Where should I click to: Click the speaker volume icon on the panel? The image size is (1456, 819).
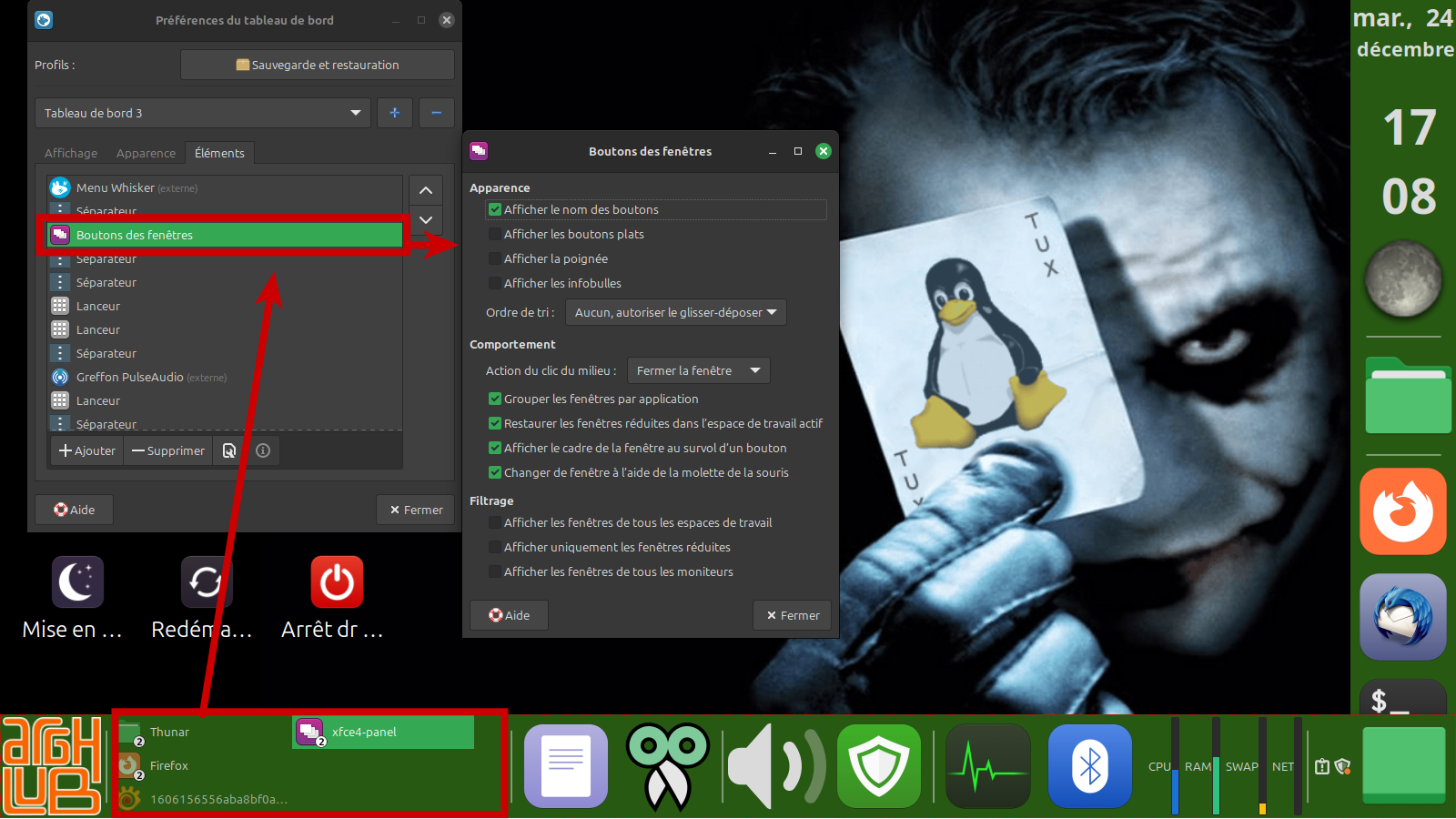click(776, 766)
